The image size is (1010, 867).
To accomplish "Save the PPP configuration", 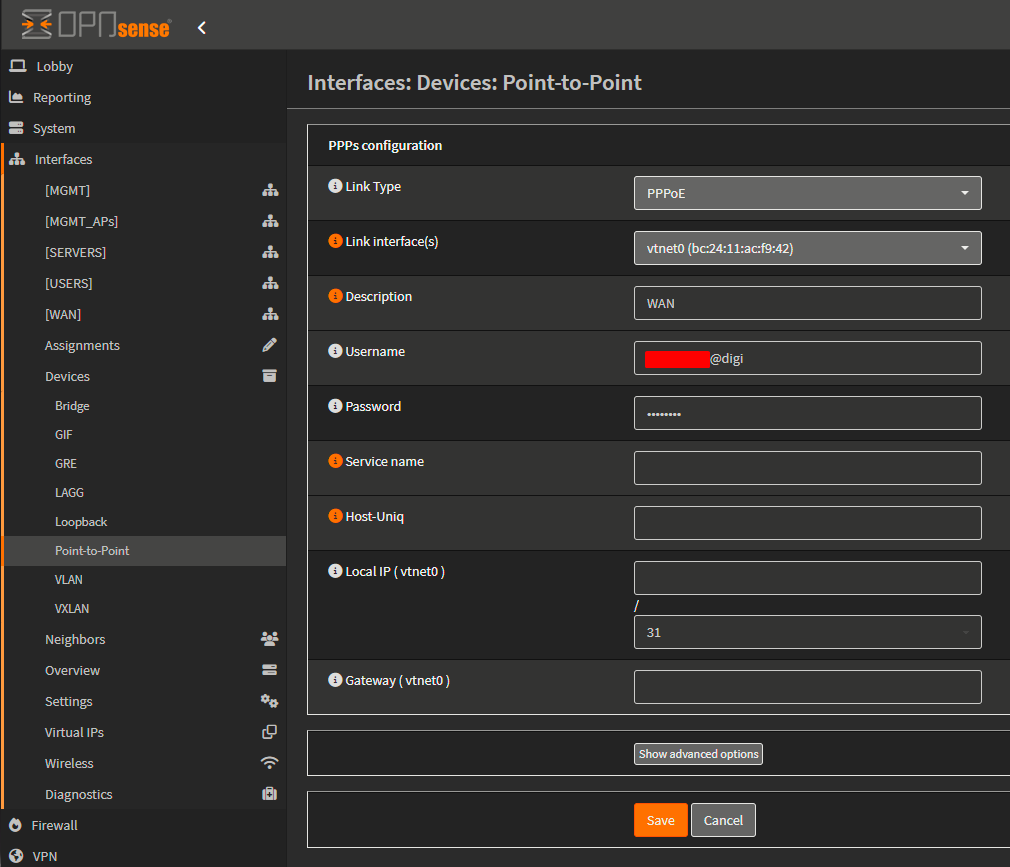I will click(661, 820).
